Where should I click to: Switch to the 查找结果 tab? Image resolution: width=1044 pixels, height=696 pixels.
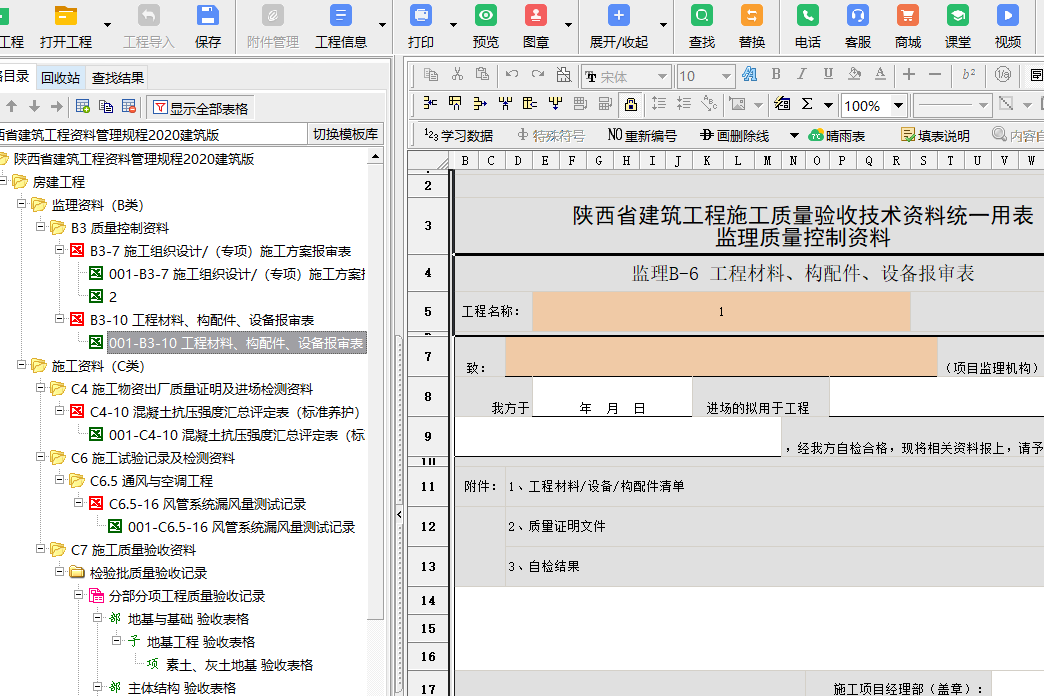click(x=118, y=78)
